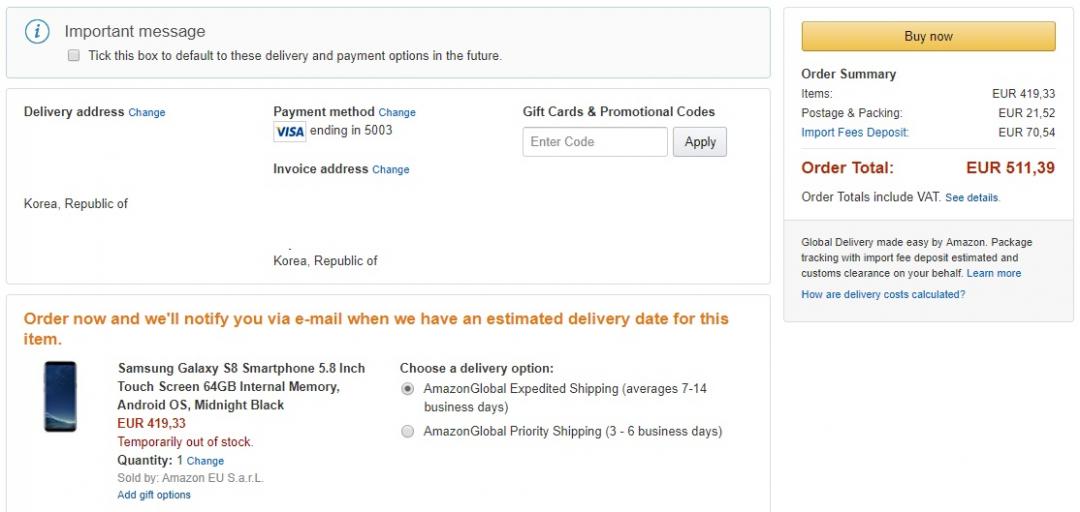This screenshot has width=1080, height=512.
Task: Select AmazonGlobal Expedited Shipping option
Action: click(407, 389)
